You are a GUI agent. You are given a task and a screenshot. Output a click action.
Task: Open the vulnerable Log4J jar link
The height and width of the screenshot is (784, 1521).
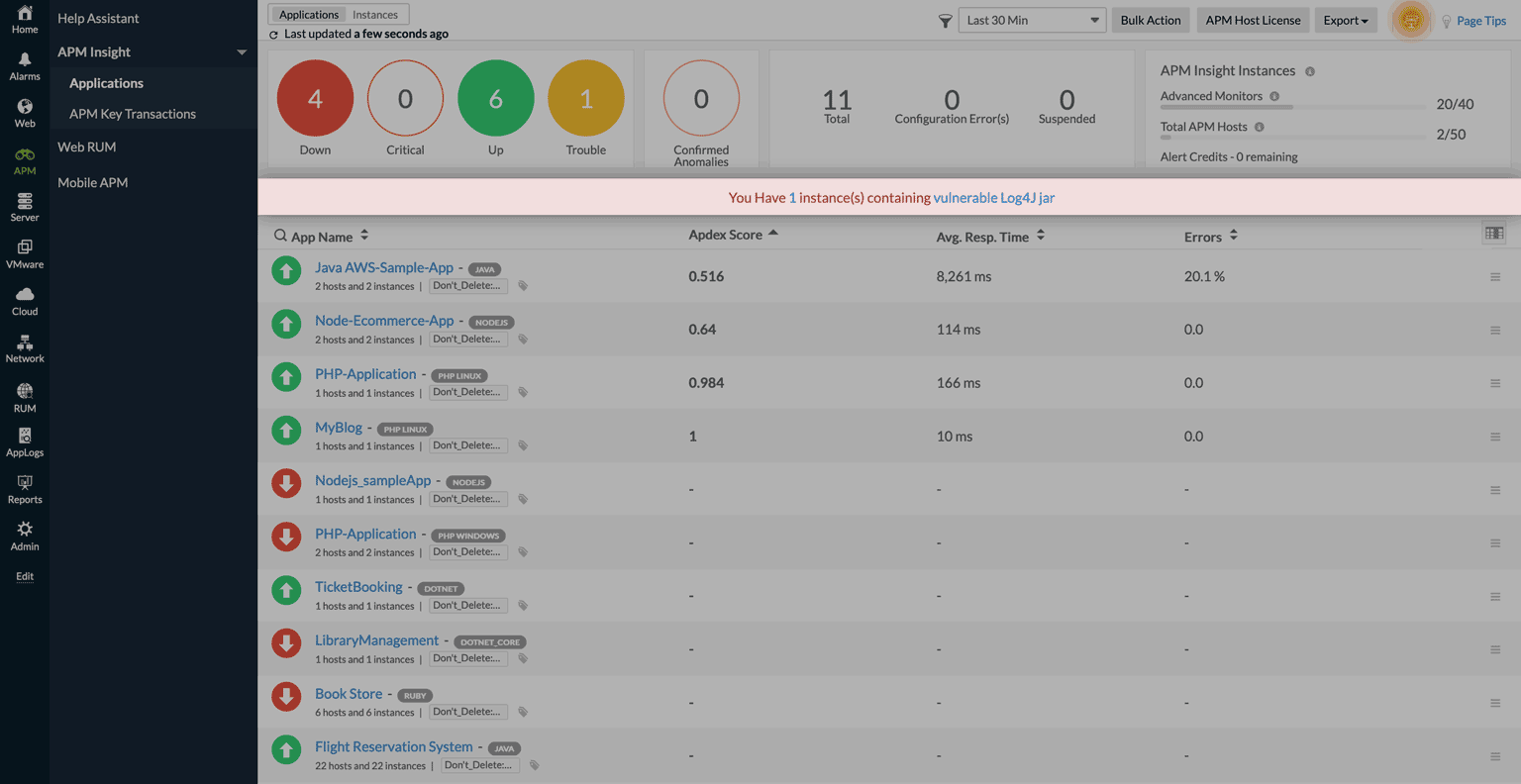(994, 198)
